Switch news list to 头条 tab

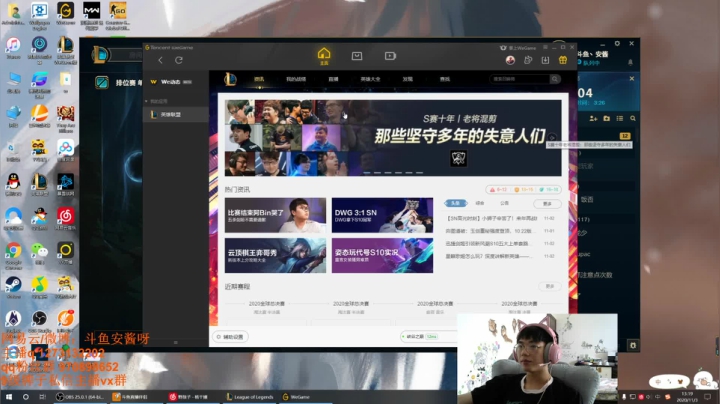[x=455, y=203]
